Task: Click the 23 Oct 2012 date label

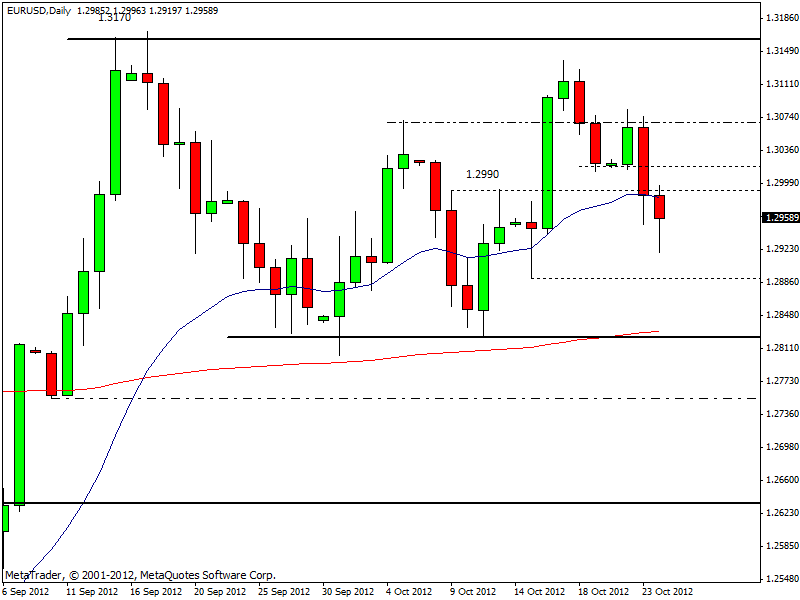Action: tap(667, 591)
